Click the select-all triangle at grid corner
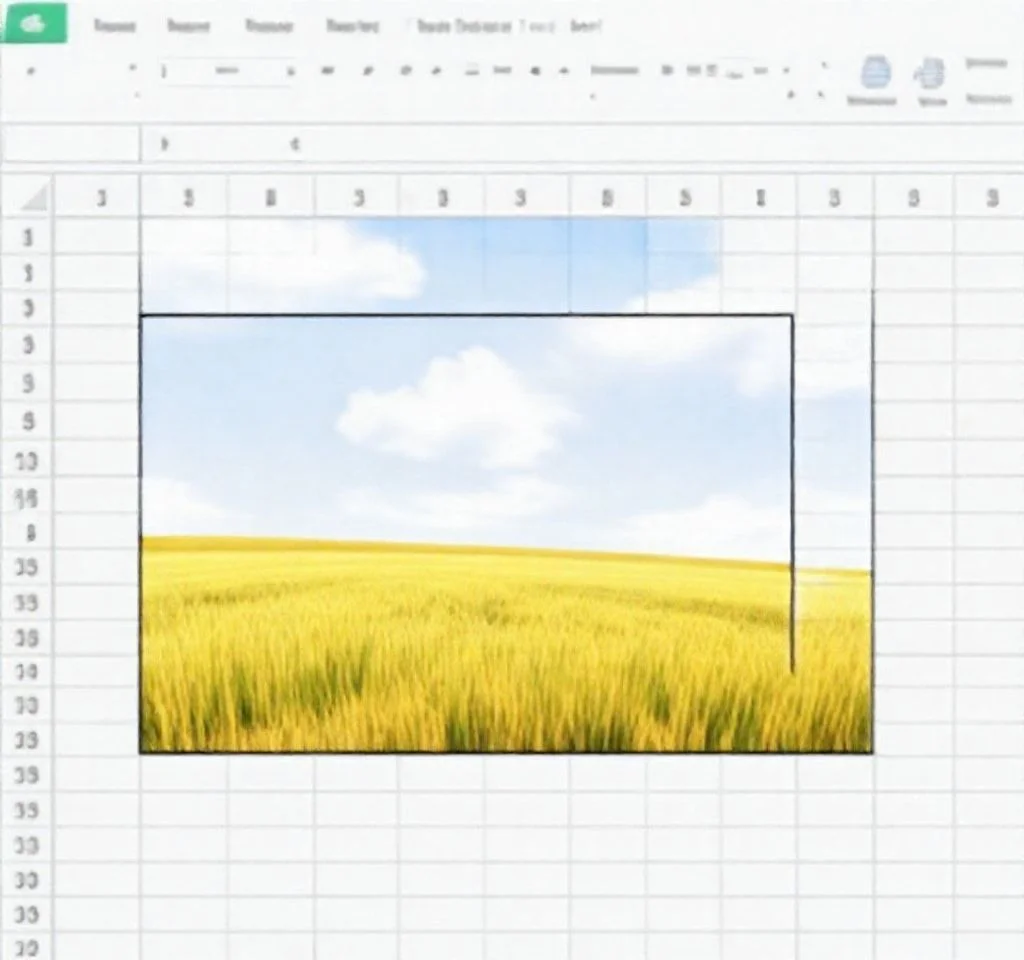Image resolution: width=1024 pixels, height=960 pixels. coord(34,197)
